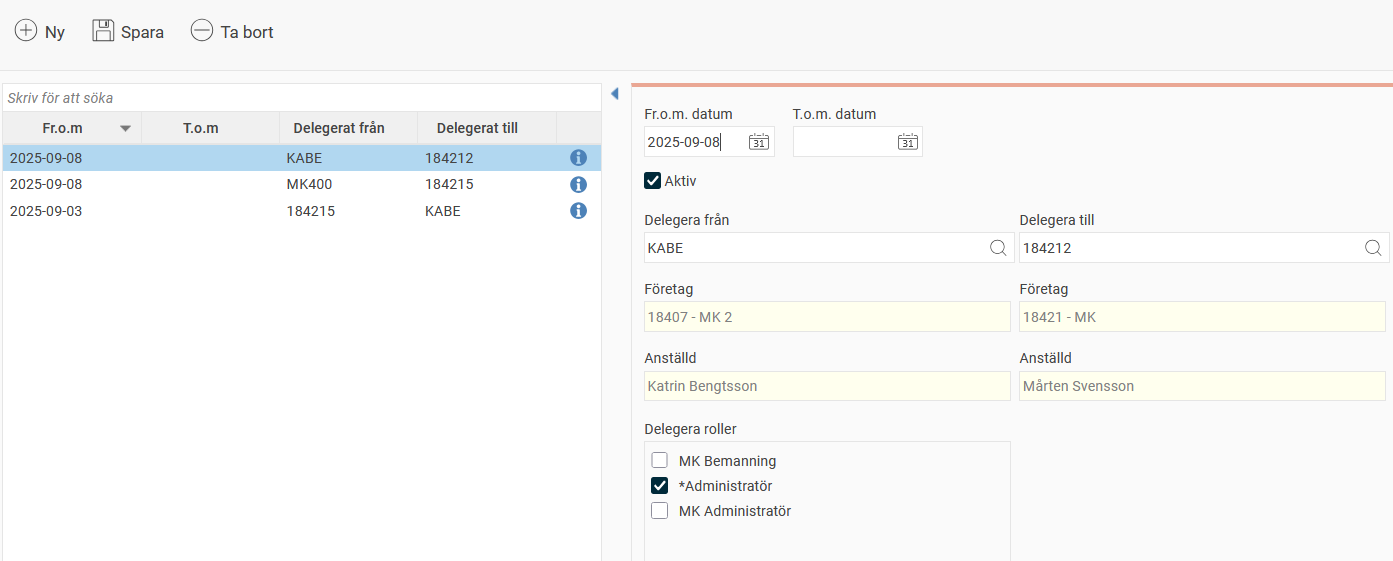Viewport: 1393px width, 561px height.
Task: Save the delegation with Spara
Action: click(128, 32)
